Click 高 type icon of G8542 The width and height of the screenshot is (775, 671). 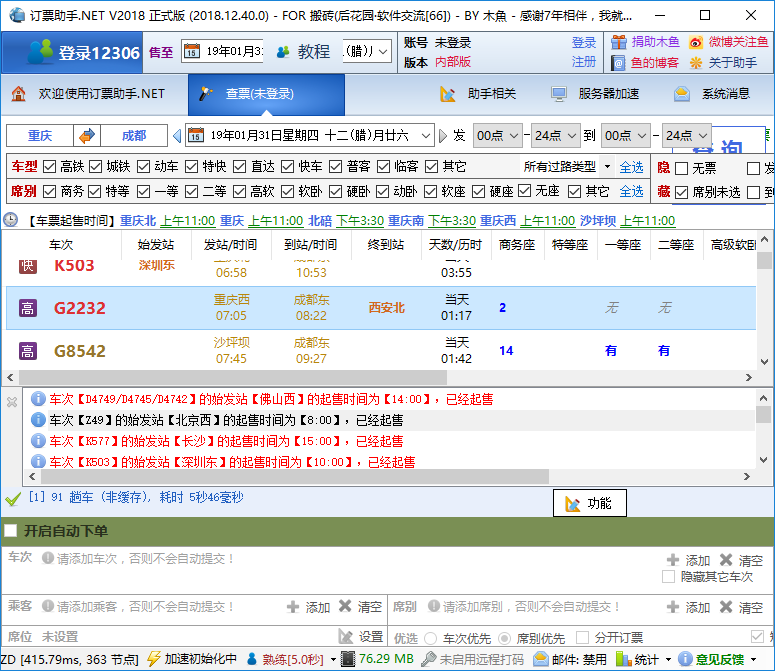coord(28,351)
